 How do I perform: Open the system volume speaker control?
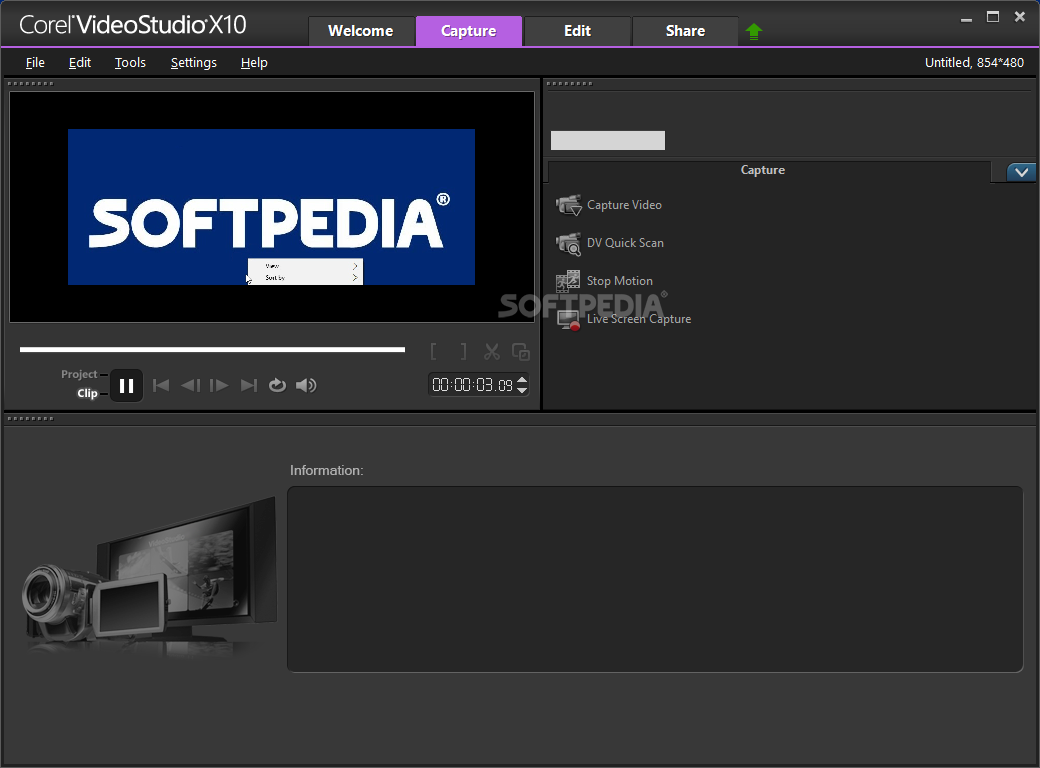point(306,385)
